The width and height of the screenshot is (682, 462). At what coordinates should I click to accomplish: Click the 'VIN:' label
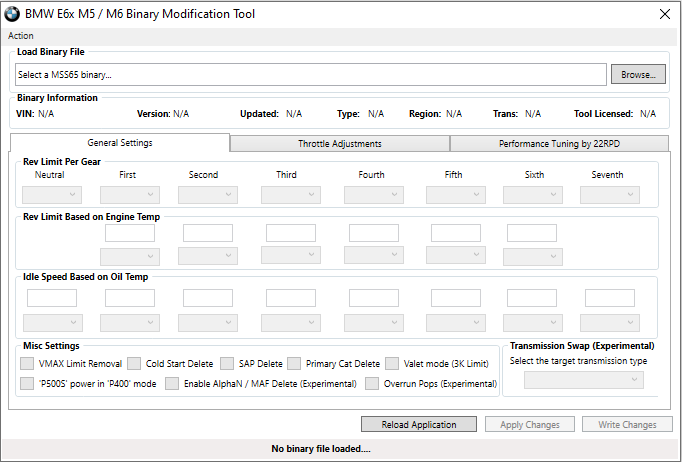[x=25, y=114]
